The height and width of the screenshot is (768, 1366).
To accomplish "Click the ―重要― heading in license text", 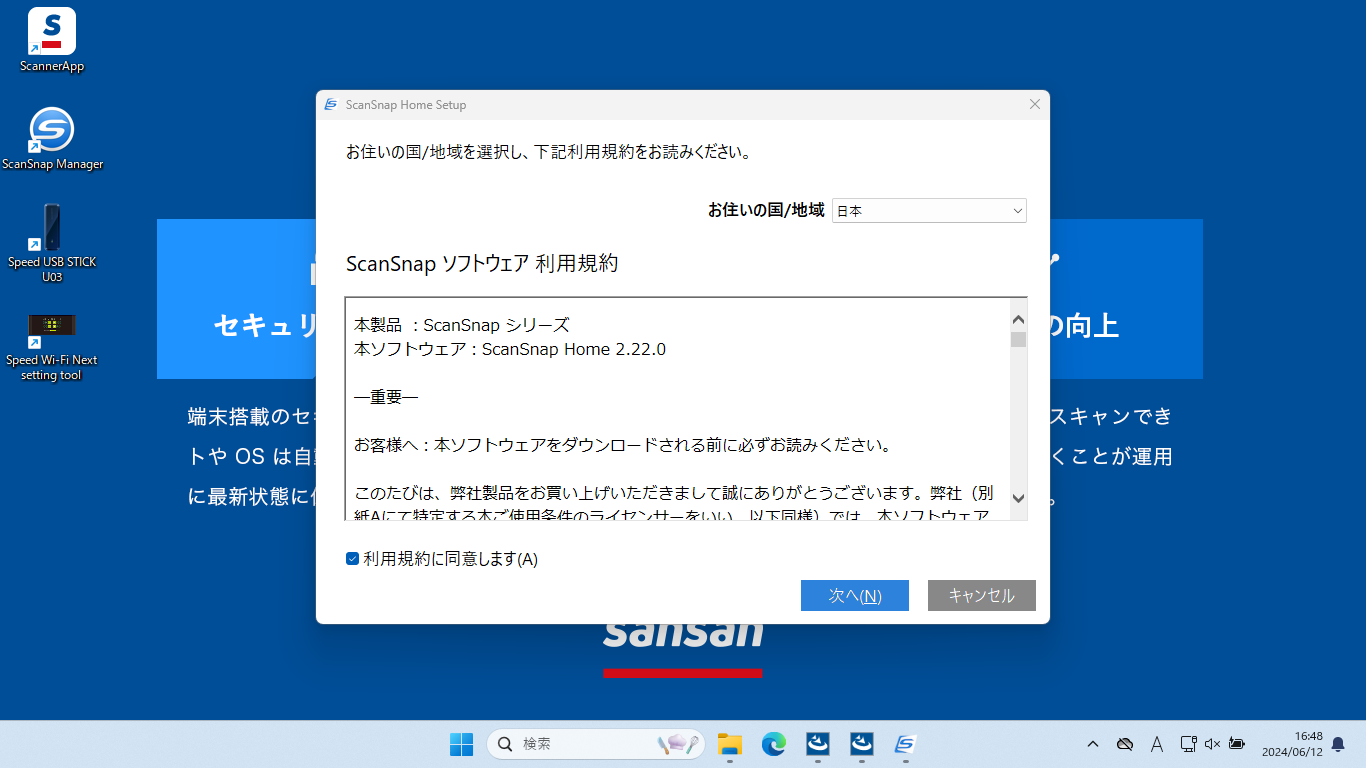I will click(x=386, y=397).
